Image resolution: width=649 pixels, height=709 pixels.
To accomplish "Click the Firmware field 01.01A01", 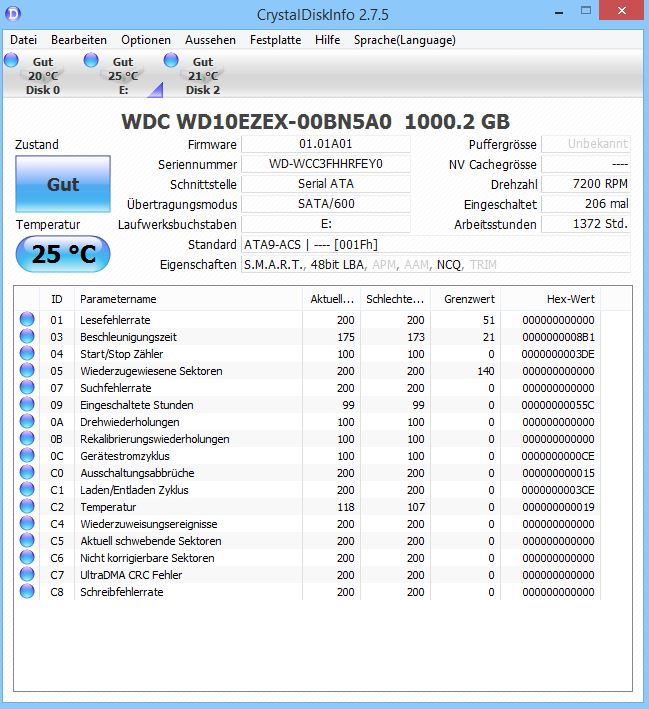I will coord(326,144).
